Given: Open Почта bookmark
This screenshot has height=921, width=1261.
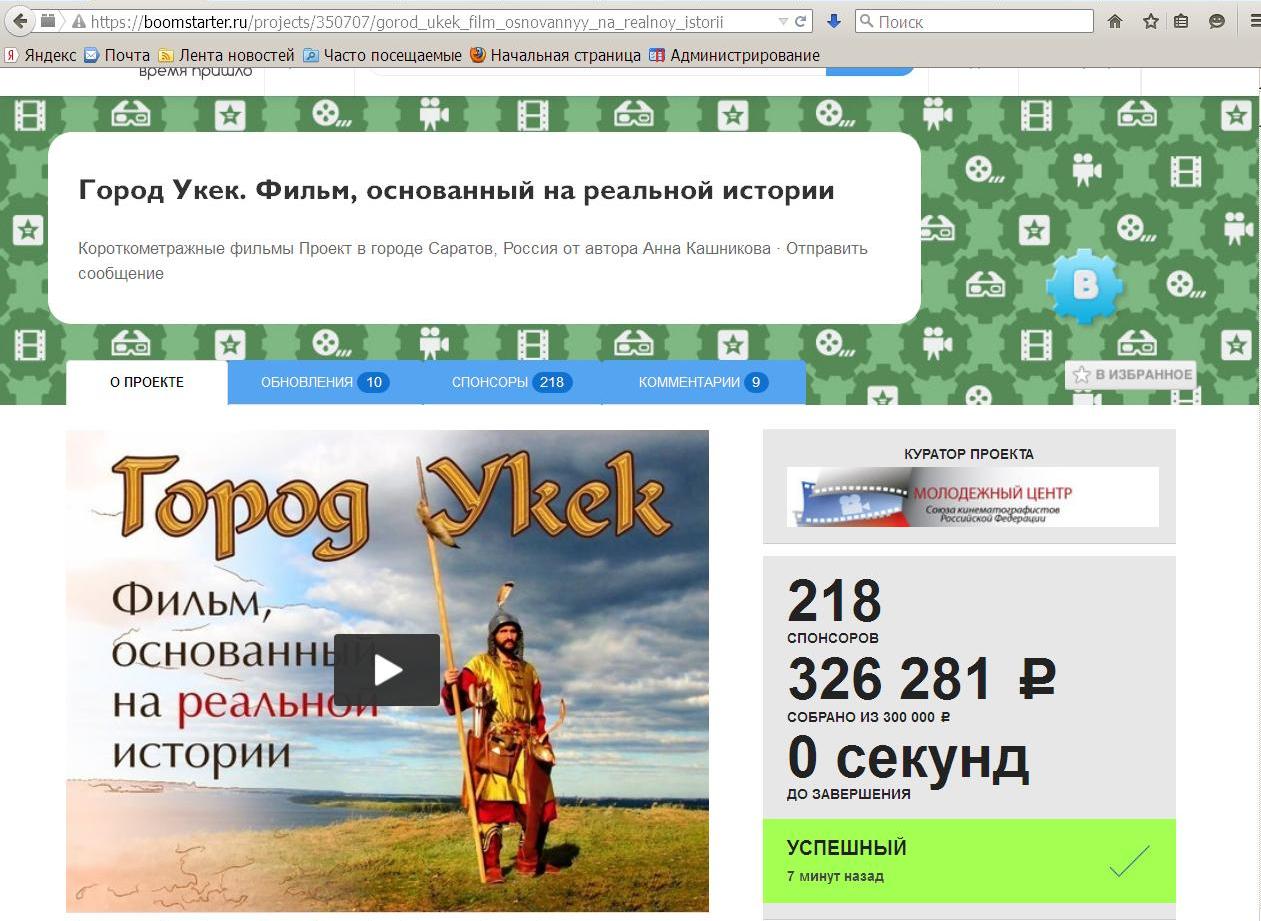Looking at the screenshot, I should [x=117, y=56].
